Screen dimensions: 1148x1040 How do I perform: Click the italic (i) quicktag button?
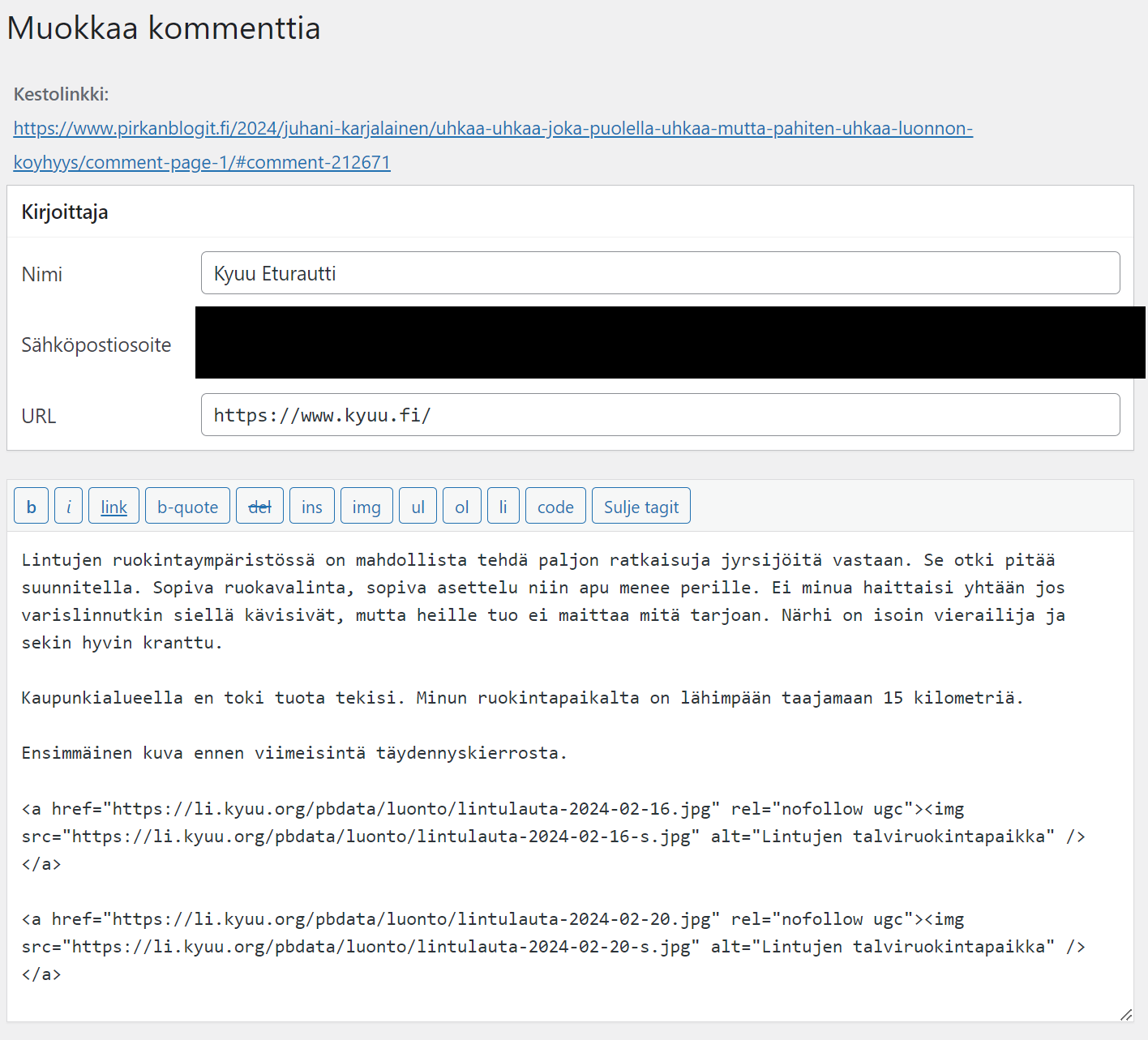coord(68,507)
